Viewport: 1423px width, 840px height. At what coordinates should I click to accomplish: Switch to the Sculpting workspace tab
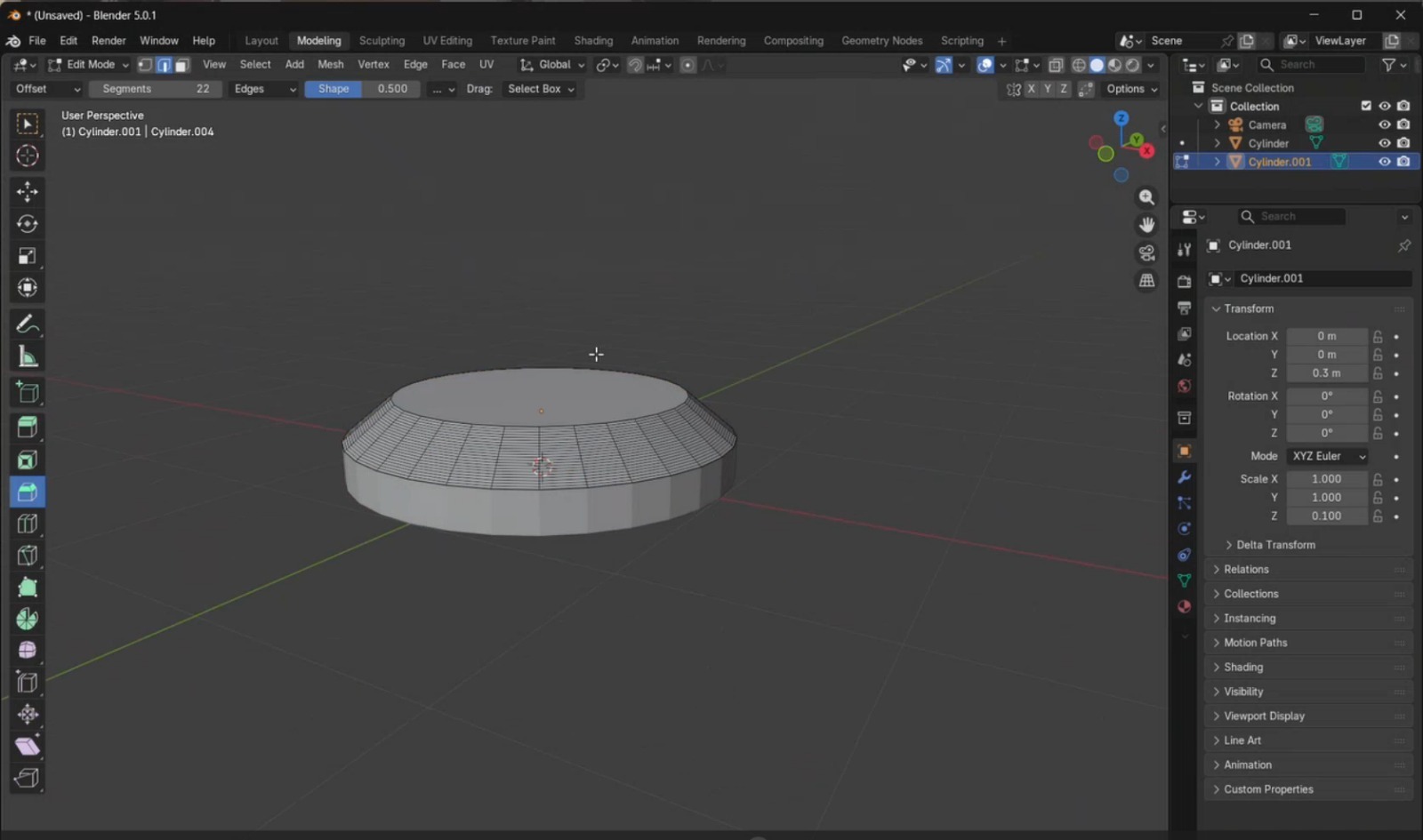click(382, 40)
